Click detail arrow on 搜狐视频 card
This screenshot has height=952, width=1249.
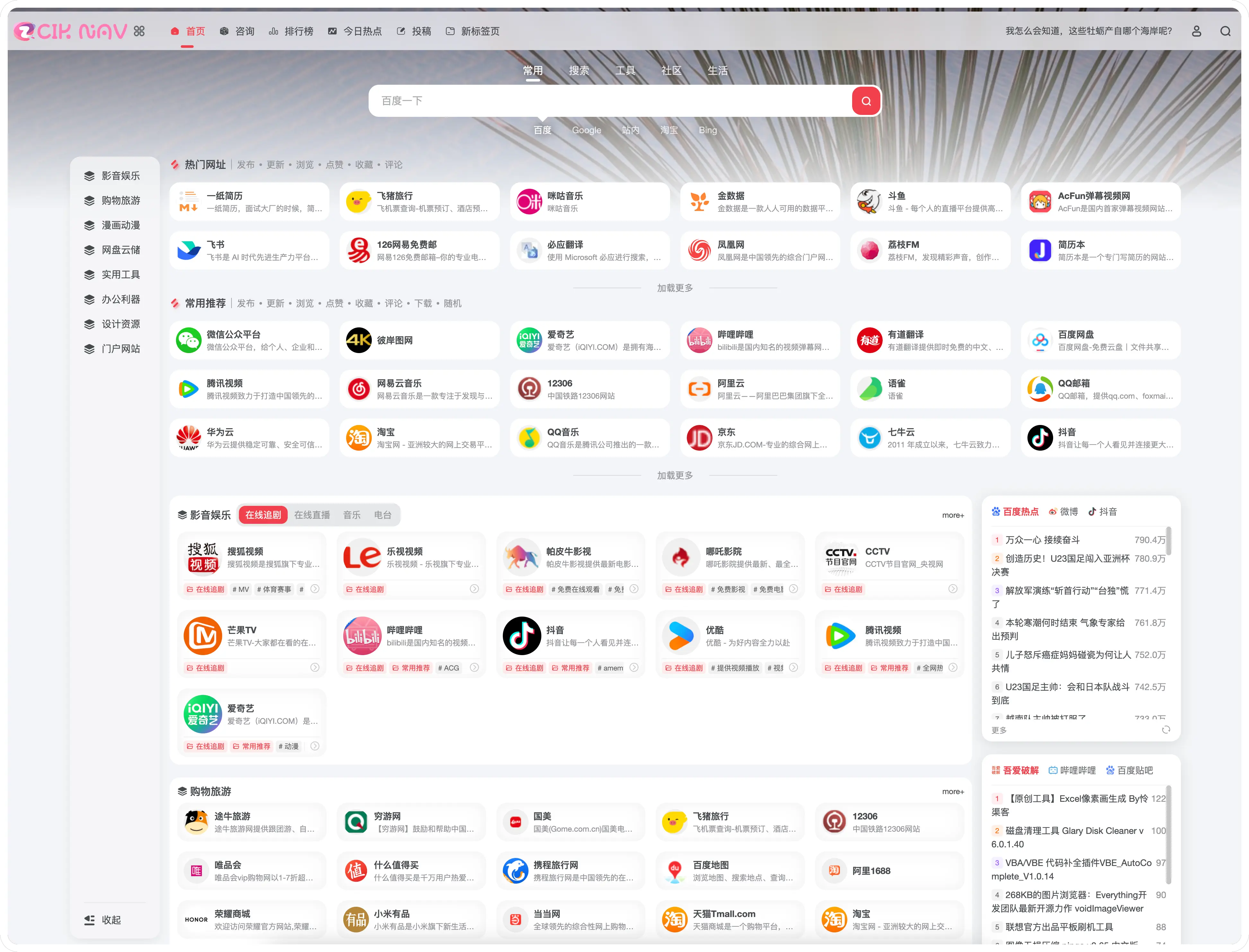point(315,589)
